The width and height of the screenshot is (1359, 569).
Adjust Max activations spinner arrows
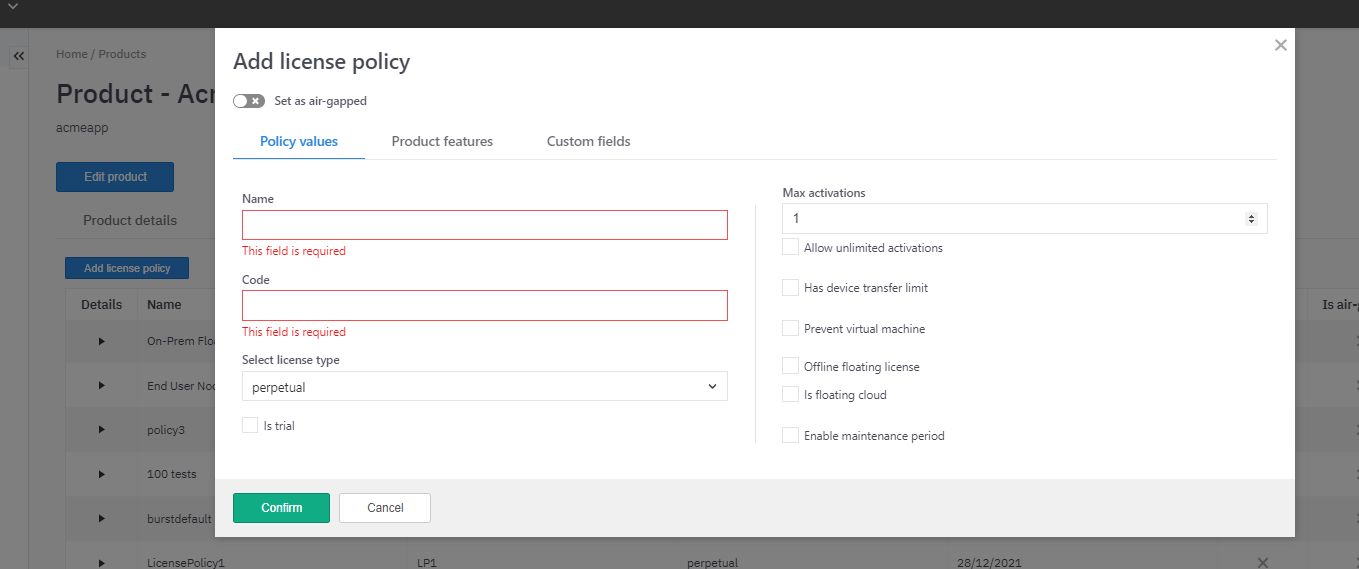(x=1250, y=218)
